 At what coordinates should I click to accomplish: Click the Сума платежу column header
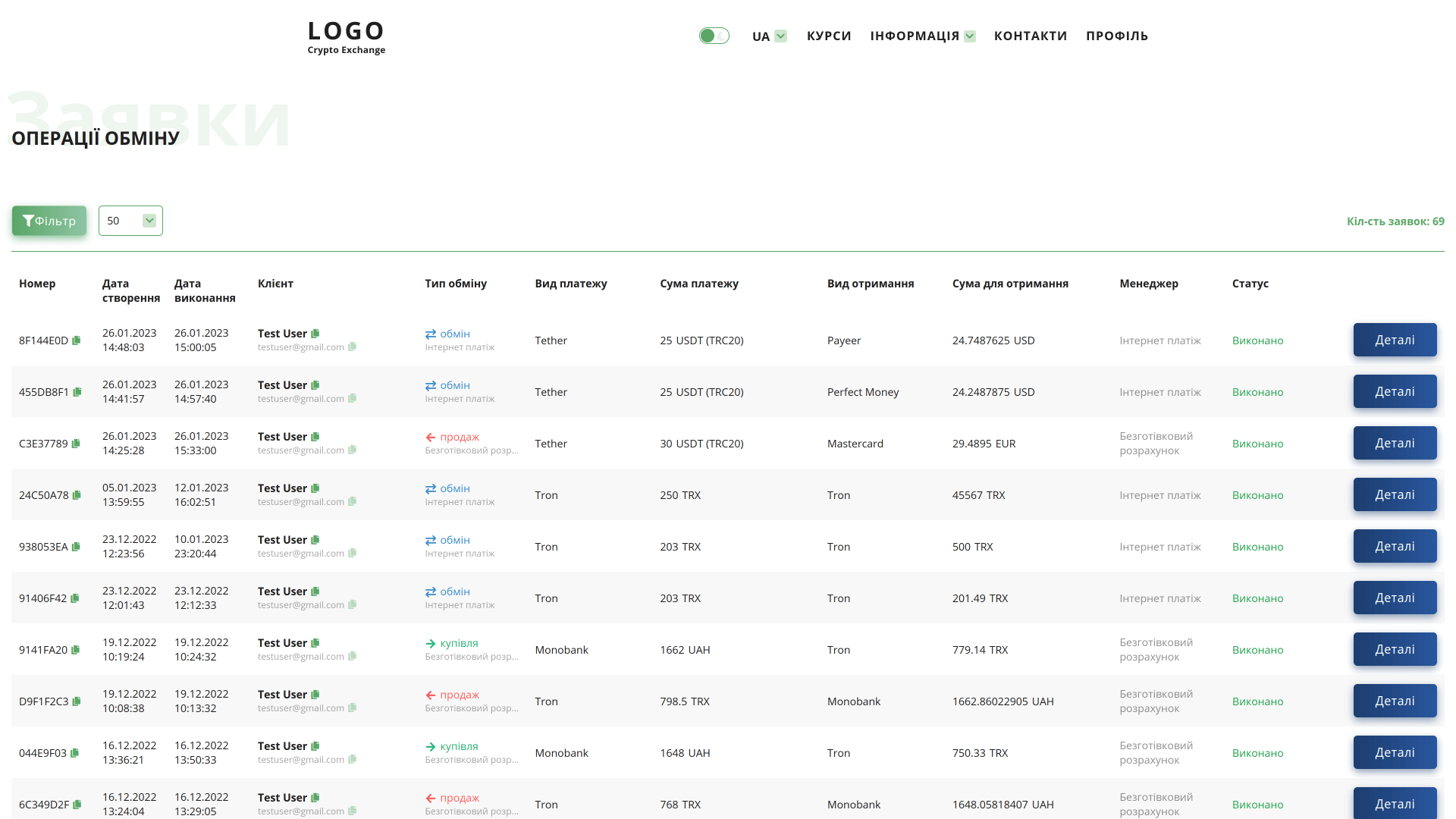[699, 284]
